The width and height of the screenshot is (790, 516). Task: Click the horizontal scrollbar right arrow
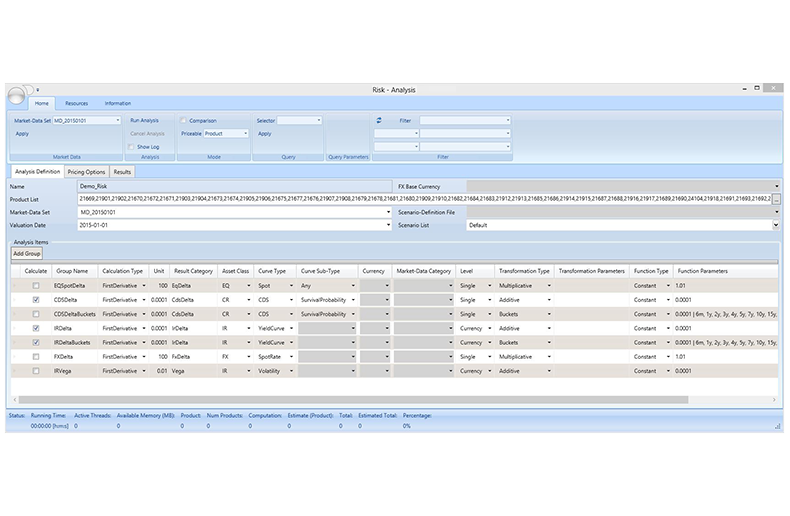774,400
